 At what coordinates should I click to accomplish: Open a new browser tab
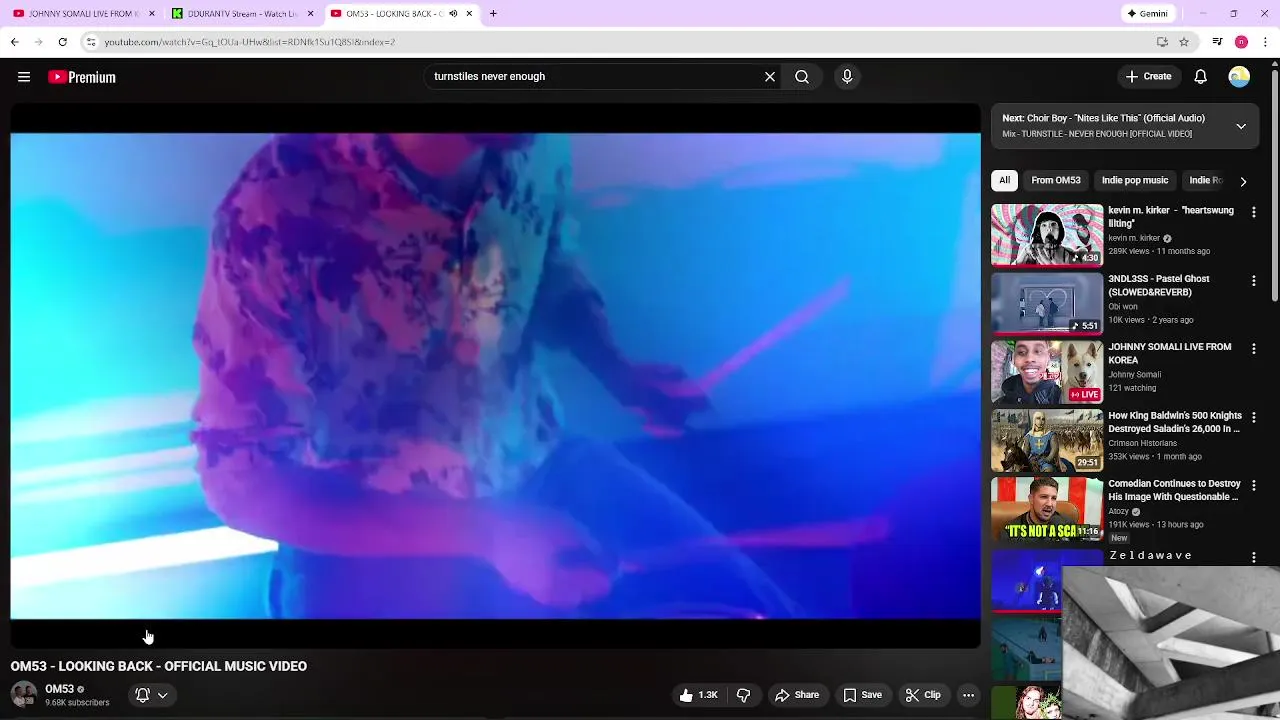[493, 14]
